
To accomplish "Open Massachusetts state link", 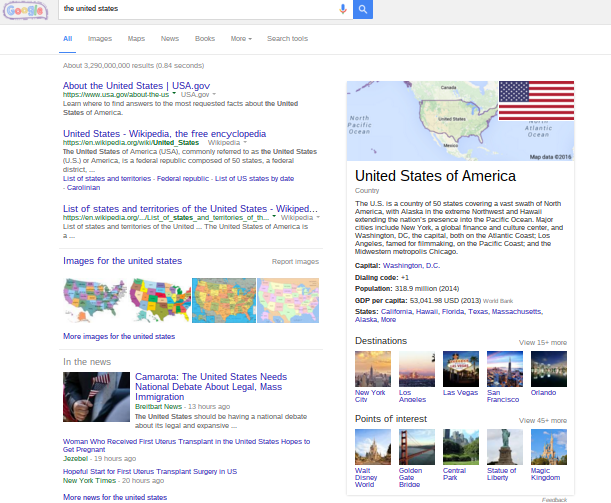I will [x=516, y=311].
